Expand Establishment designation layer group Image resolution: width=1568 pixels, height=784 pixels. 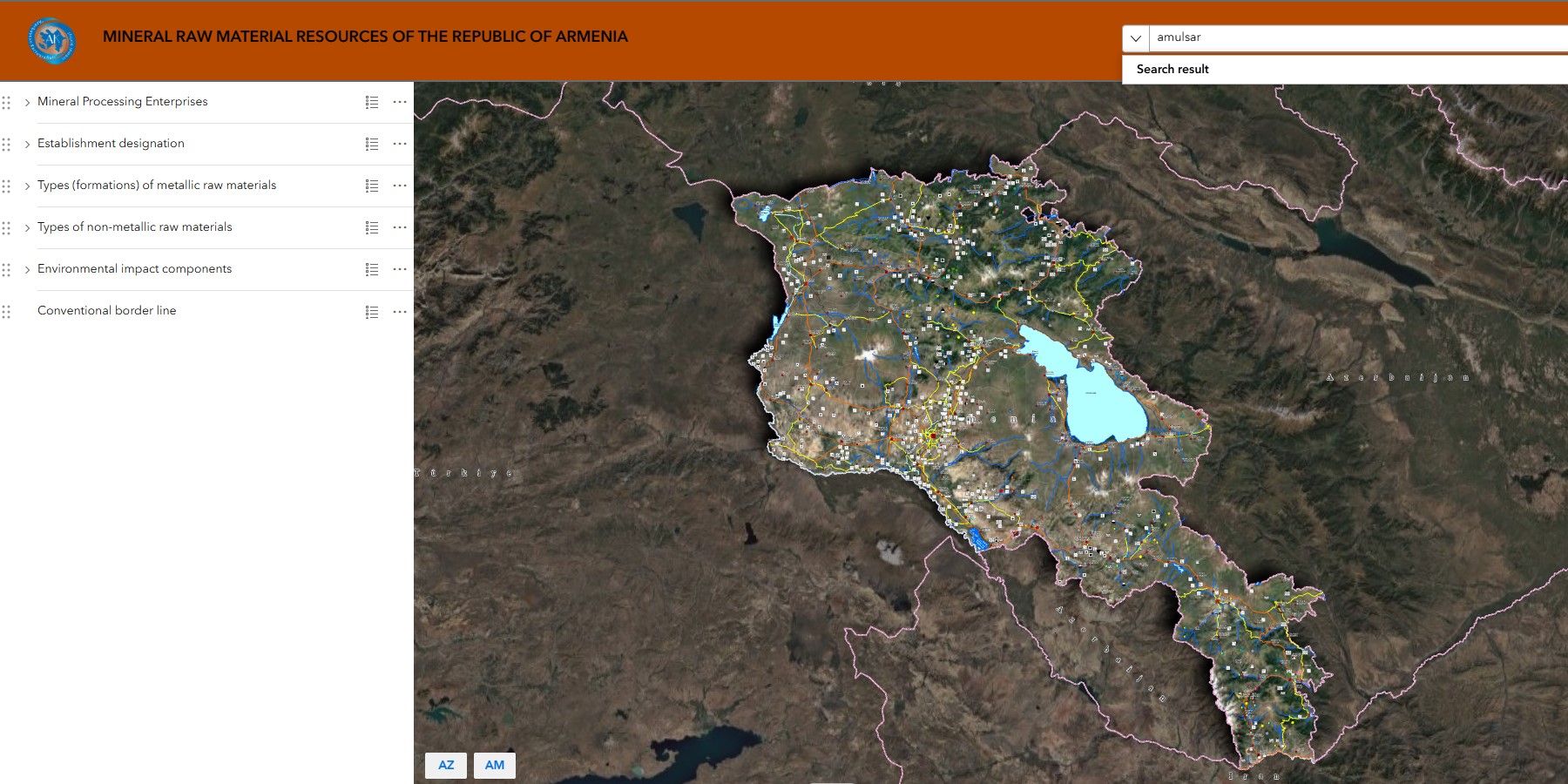(x=27, y=144)
